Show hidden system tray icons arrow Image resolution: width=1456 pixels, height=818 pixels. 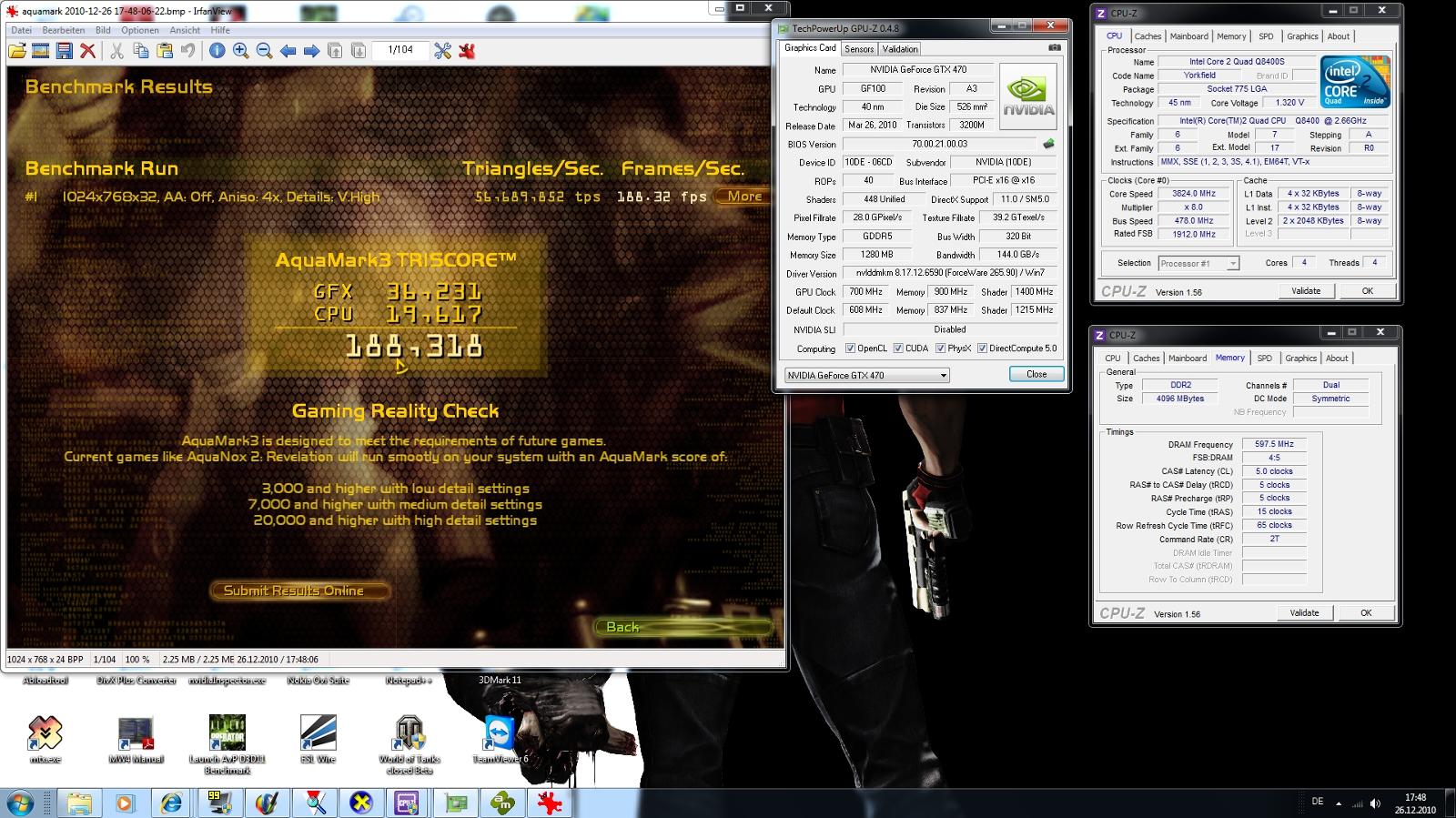pyautogui.click(x=1339, y=803)
